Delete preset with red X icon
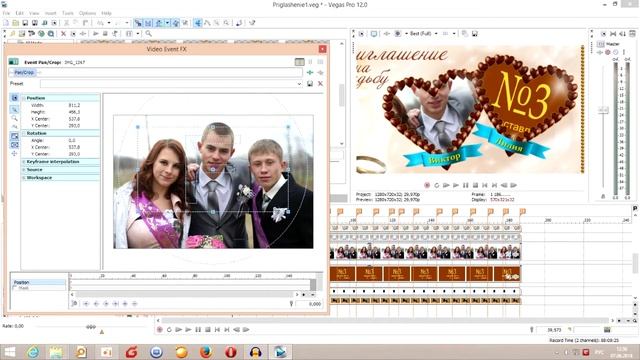Viewport: 640px width, 360px height. 320,84
